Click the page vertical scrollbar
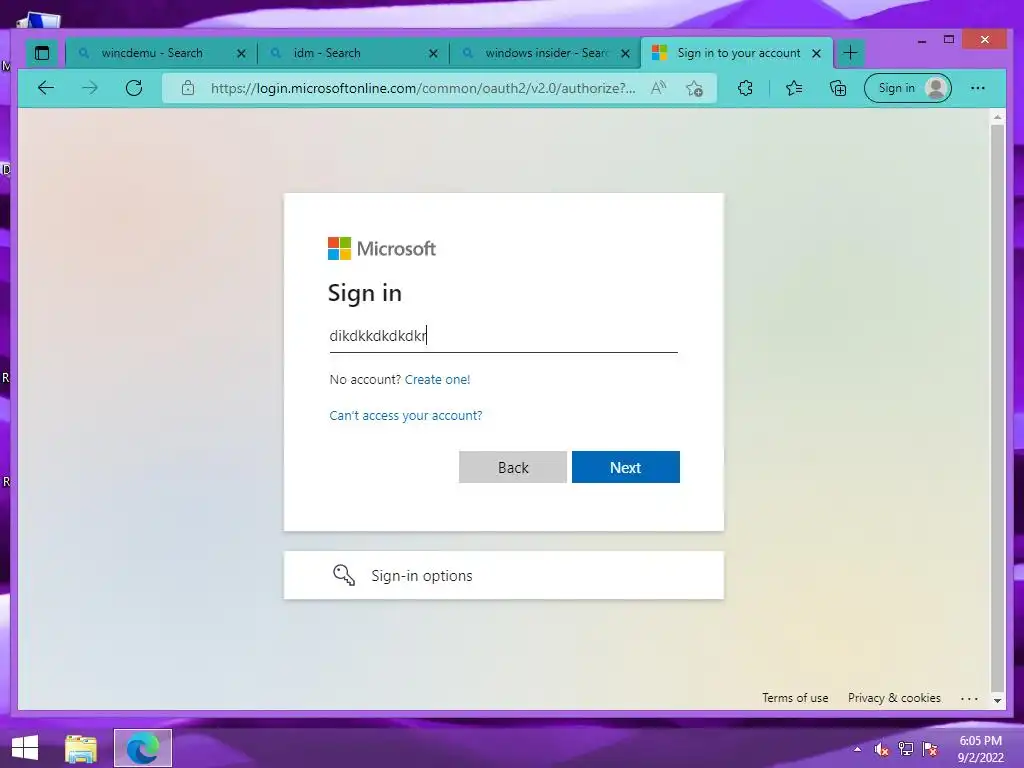 tap(997, 407)
